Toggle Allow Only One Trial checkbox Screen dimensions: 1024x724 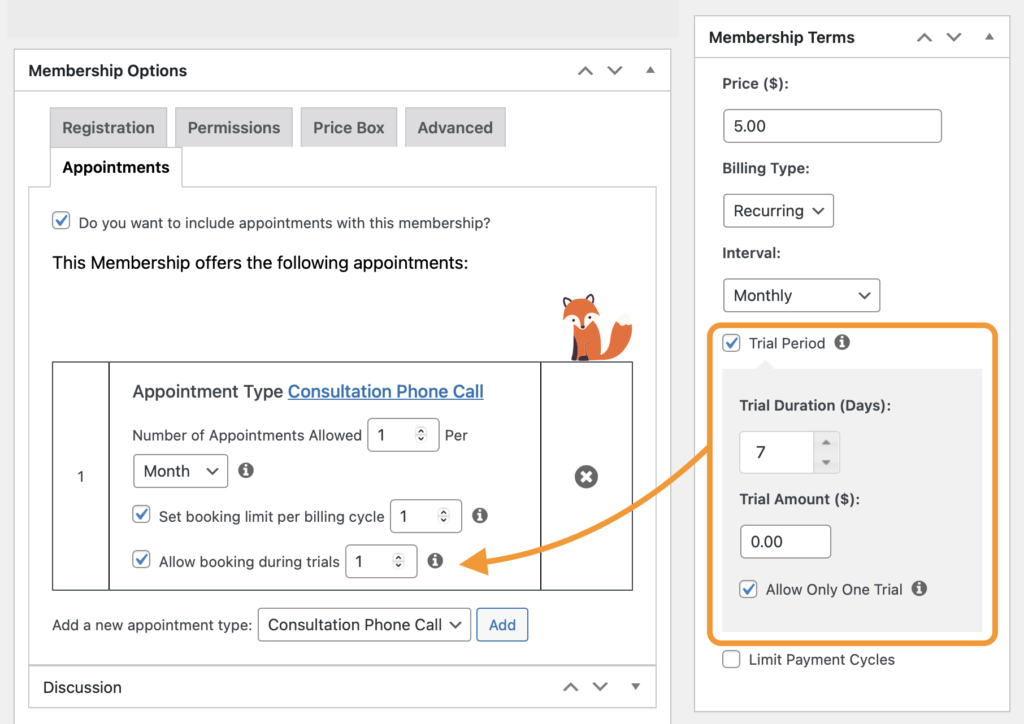tap(748, 589)
